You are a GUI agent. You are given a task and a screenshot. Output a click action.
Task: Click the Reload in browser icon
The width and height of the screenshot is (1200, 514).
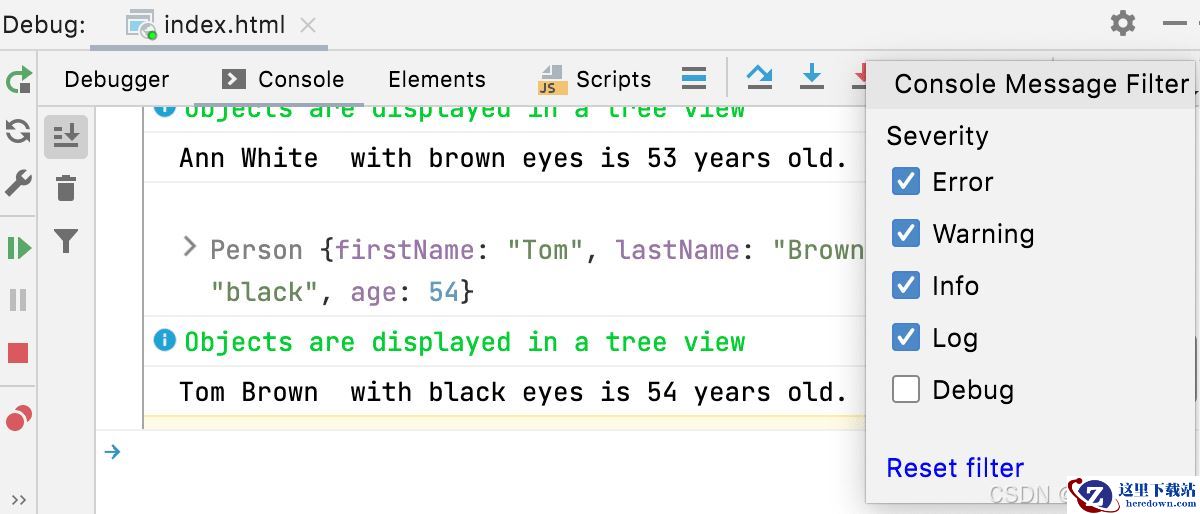pos(18,132)
